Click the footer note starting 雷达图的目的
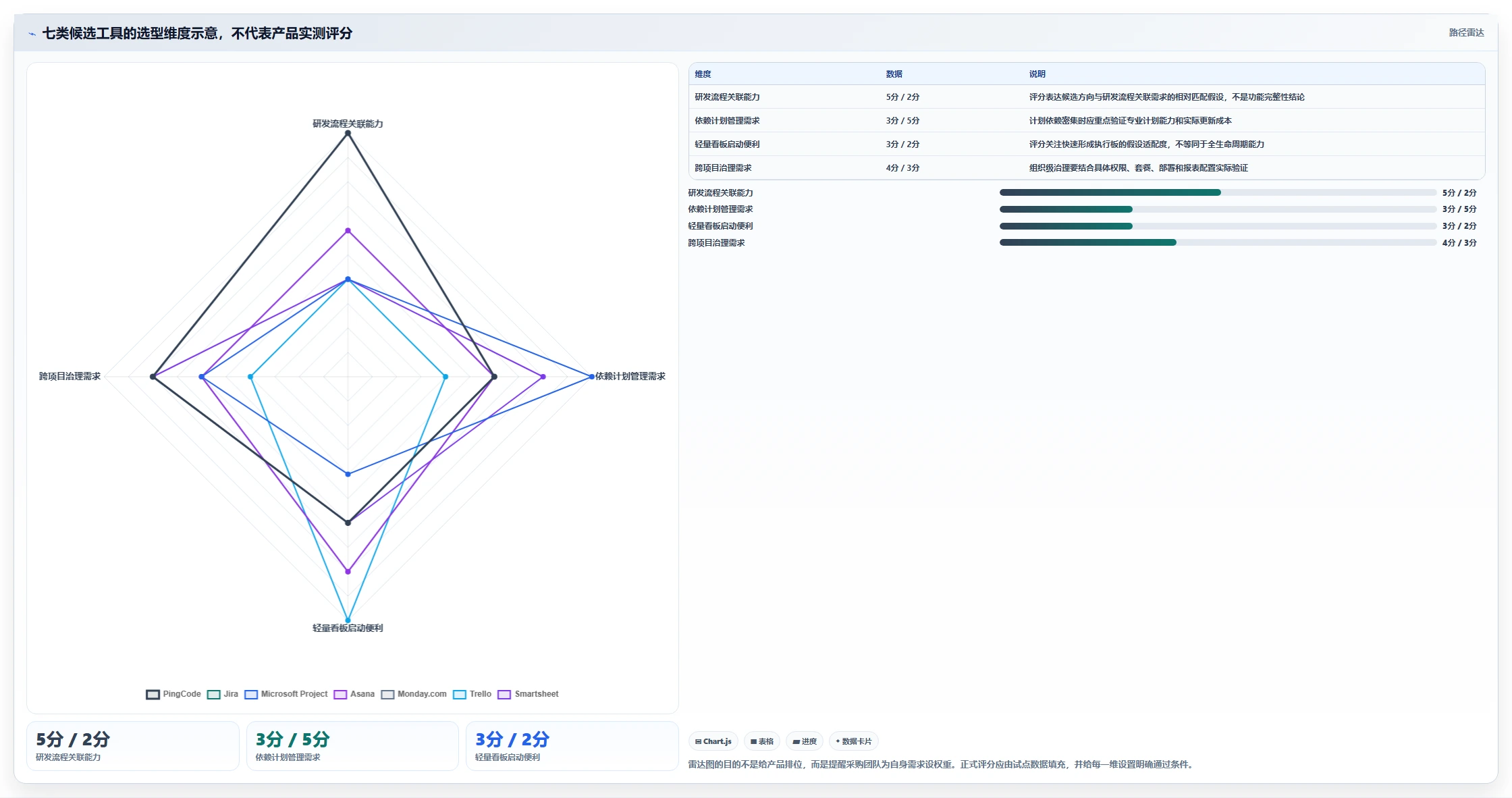Screen dimensions: 1512x798 942,764
